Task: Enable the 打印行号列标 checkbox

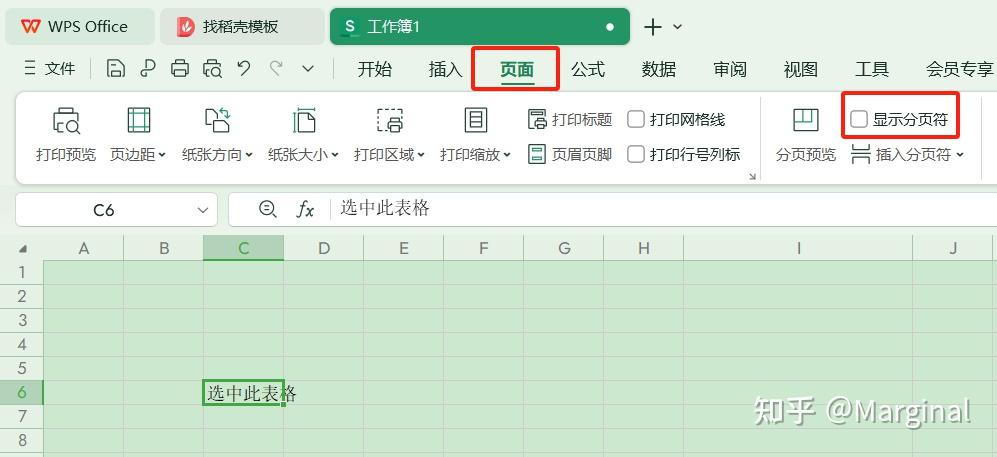Action: tap(636, 154)
